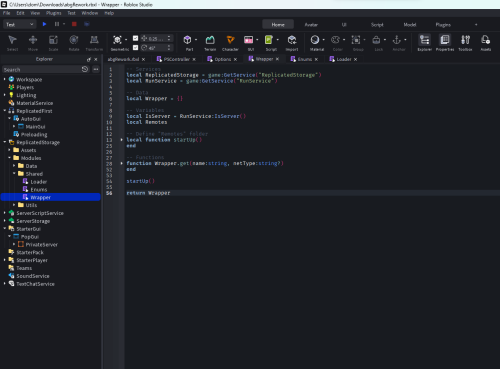Toggle the move snapping checkbox

(135, 38)
